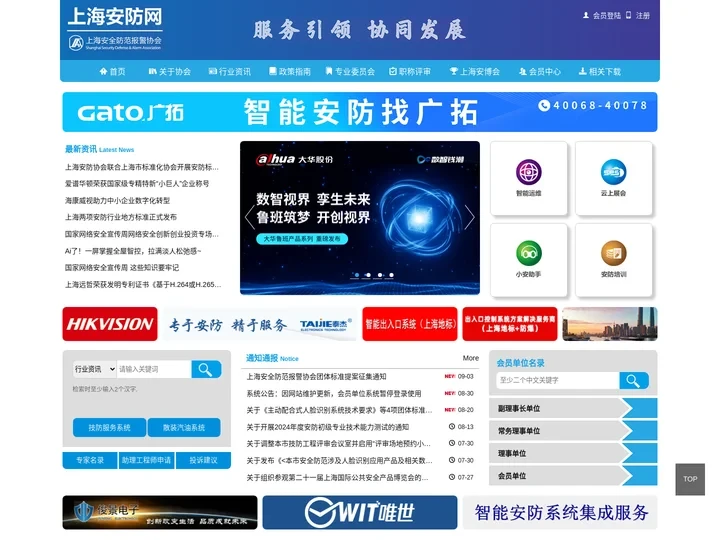Open news AI了！一屏掌握全屋智控
This screenshot has height=540, width=720.
click(x=133, y=251)
